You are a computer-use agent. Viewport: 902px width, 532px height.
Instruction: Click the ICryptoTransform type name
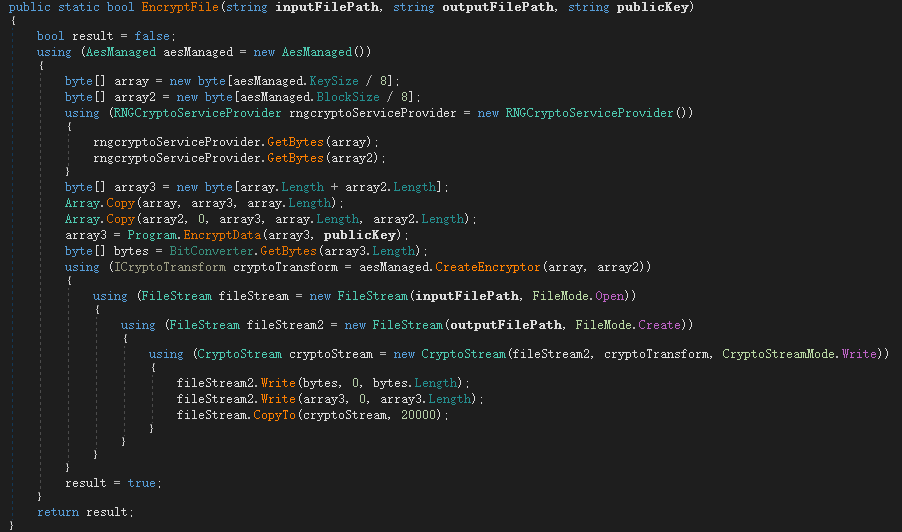click(170, 268)
